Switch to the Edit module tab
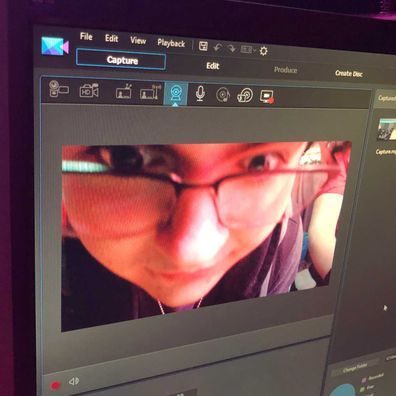 [x=213, y=66]
